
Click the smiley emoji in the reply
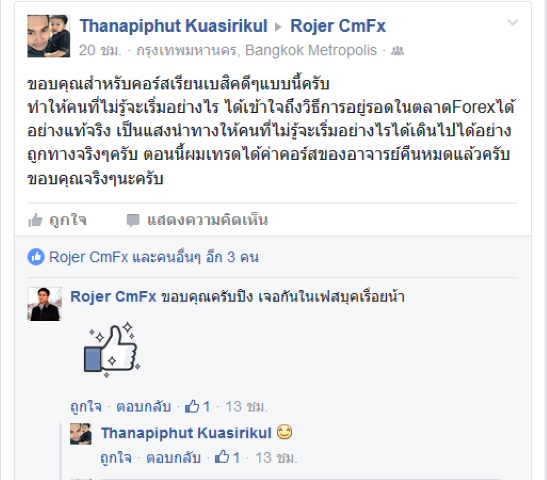point(284,432)
